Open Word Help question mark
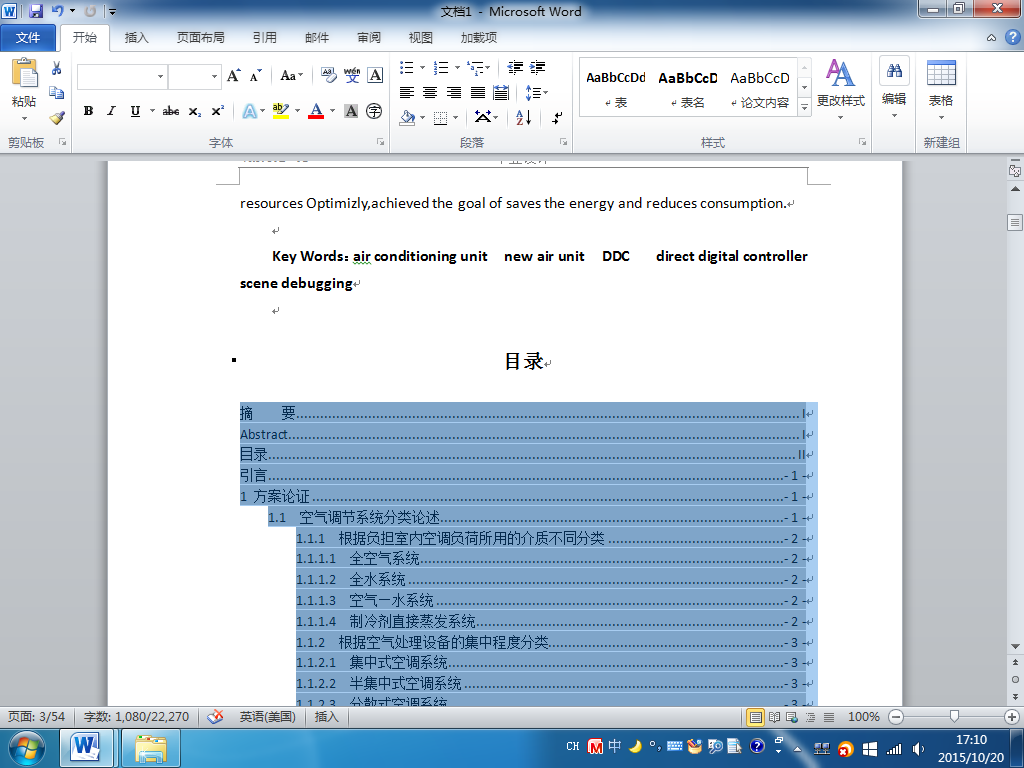The image size is (1024, 768). (1013, 37)
